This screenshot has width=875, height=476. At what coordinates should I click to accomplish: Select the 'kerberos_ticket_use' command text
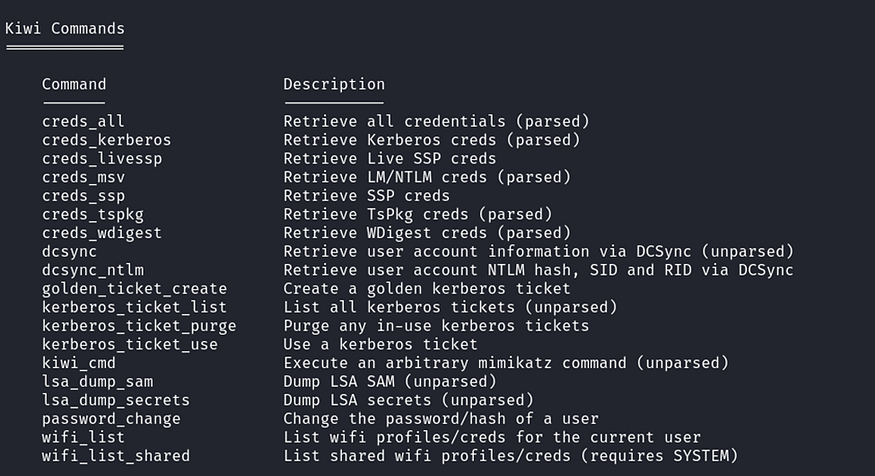click(130, 344)
